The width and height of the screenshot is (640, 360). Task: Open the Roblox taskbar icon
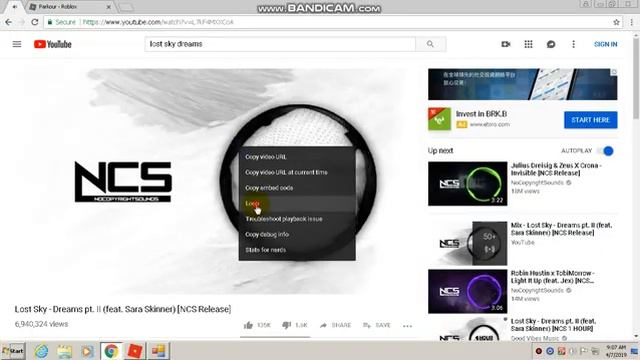(134, 351)
